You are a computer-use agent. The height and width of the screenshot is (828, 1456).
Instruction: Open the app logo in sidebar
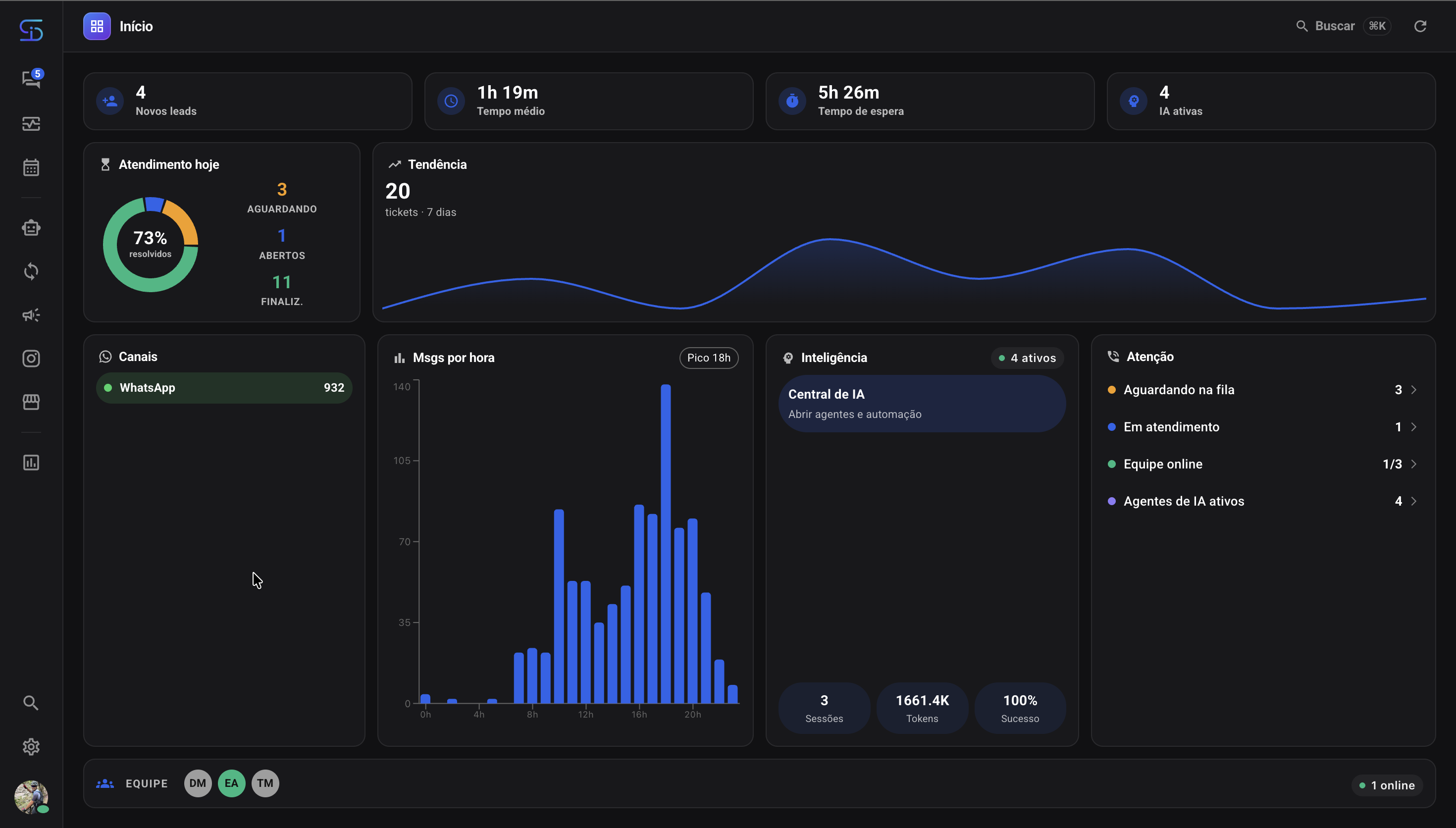[31, 30]
